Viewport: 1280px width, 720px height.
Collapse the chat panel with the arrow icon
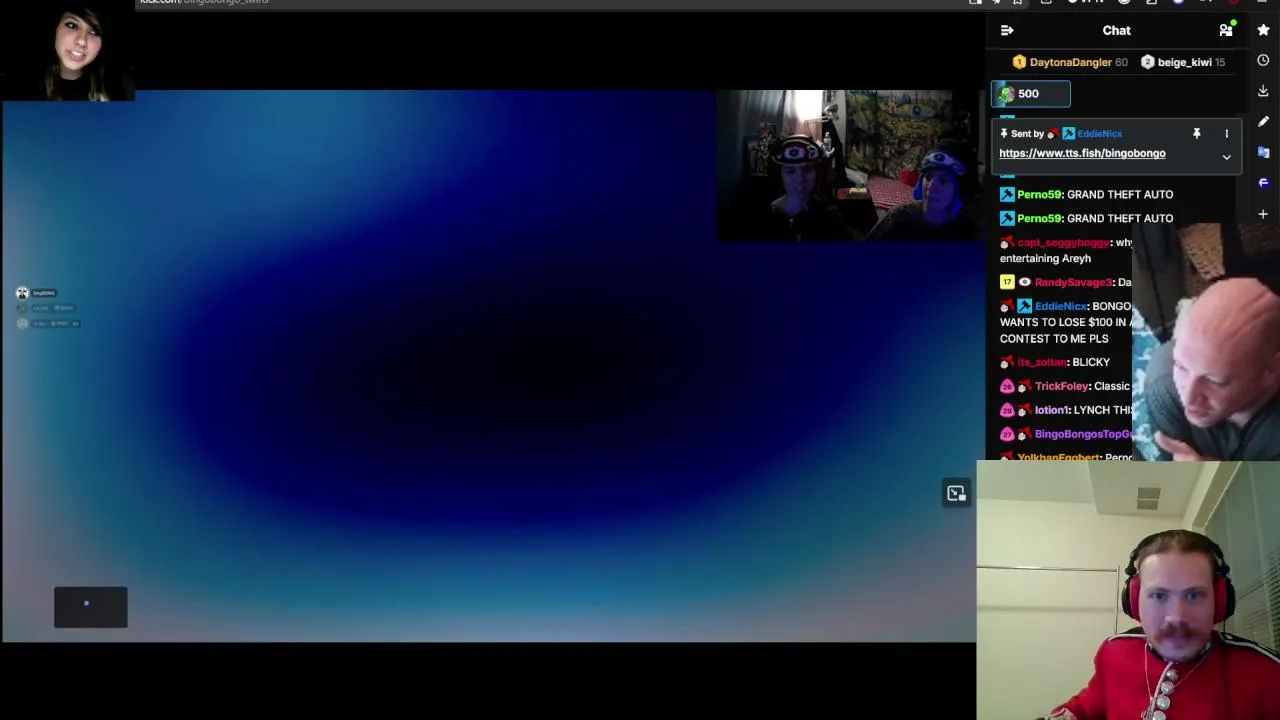pyautogui.click(x=1007, y=30)
